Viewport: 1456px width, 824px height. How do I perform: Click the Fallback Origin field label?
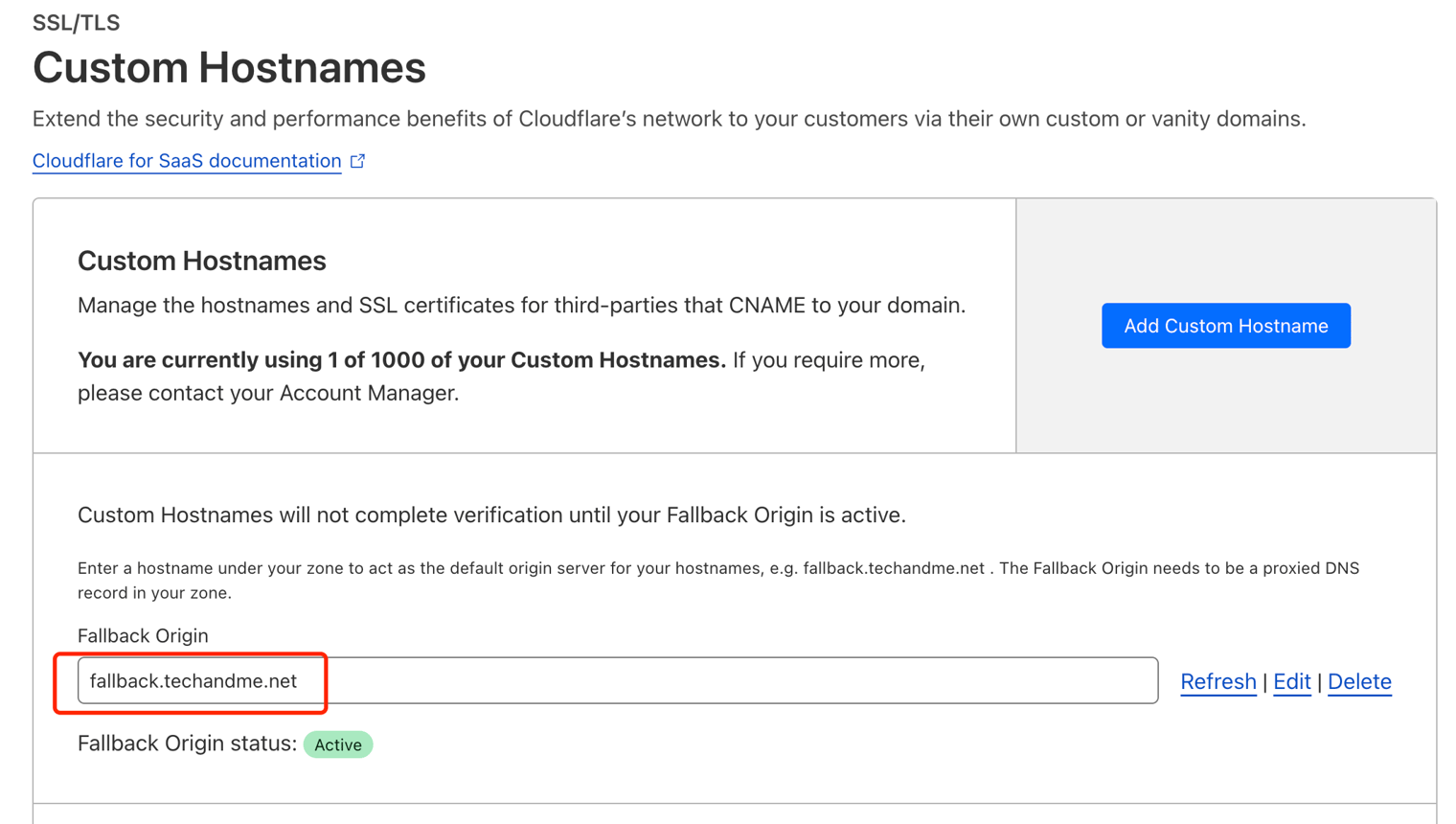coord(143,635)
